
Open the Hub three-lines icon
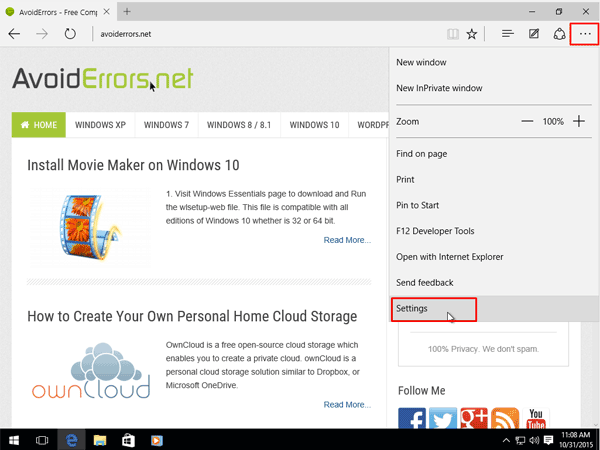coord(508,33)
